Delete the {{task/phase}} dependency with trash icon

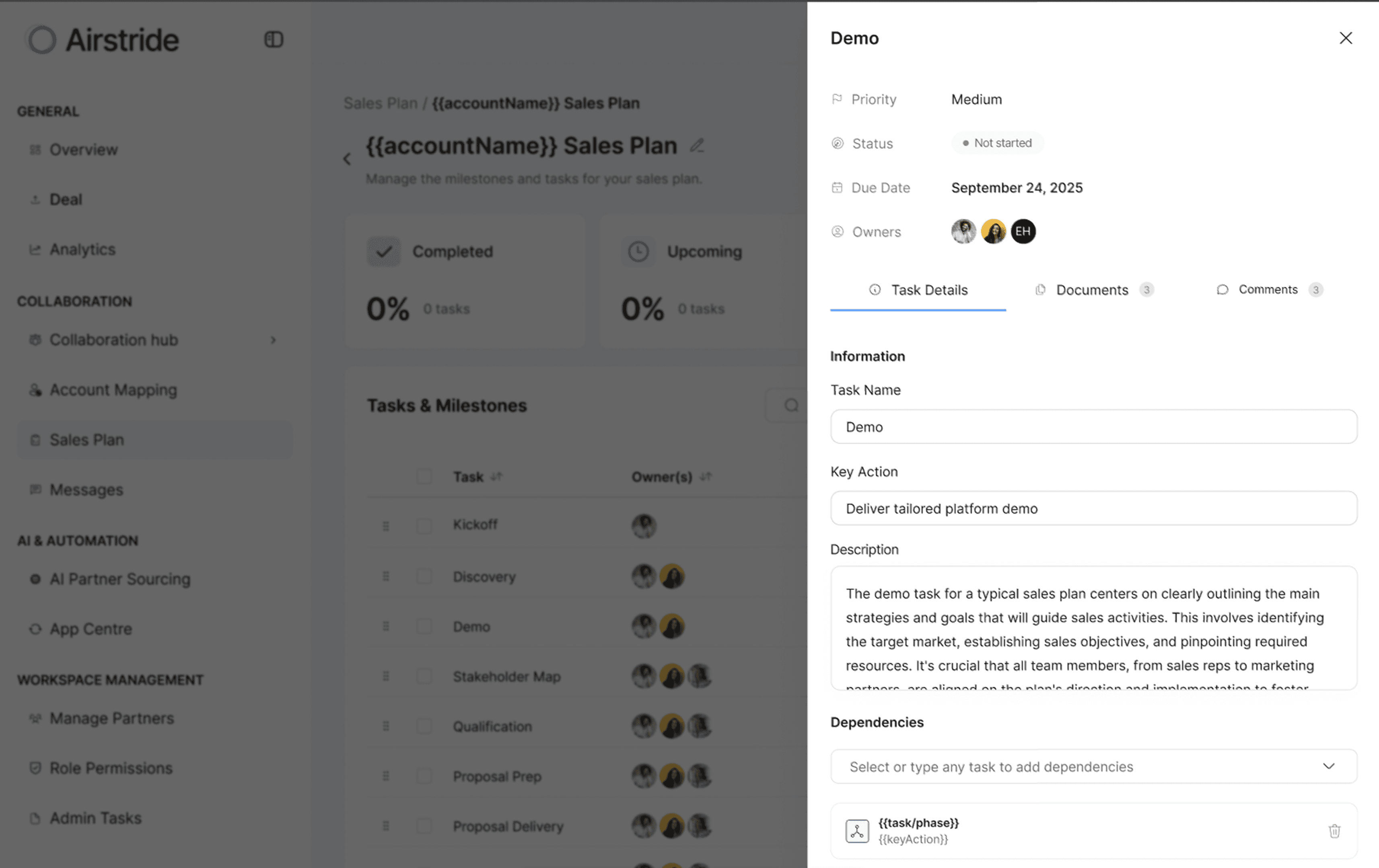[x=1334, y=831]
